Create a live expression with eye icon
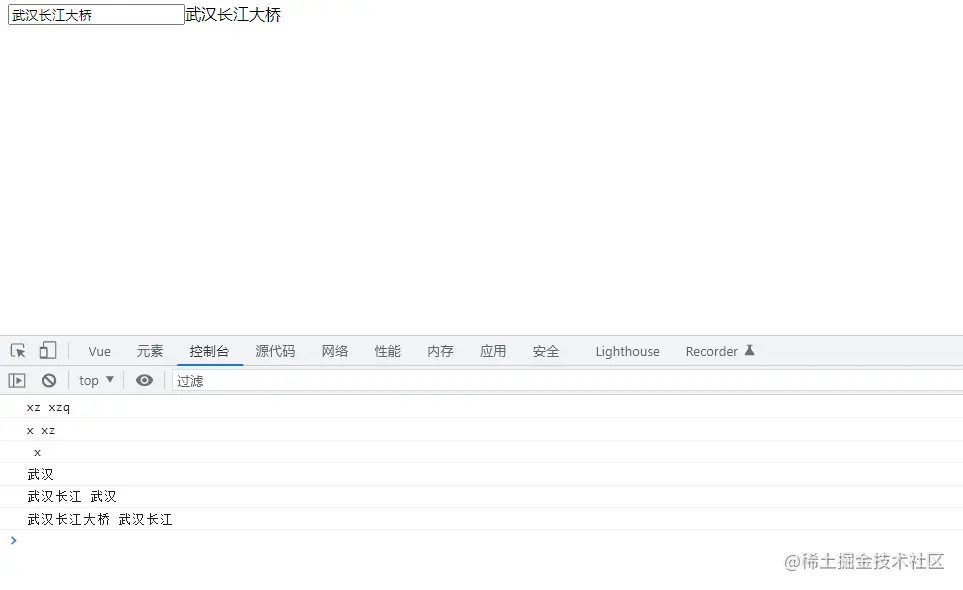963x590 pixels. coord(144,381)
